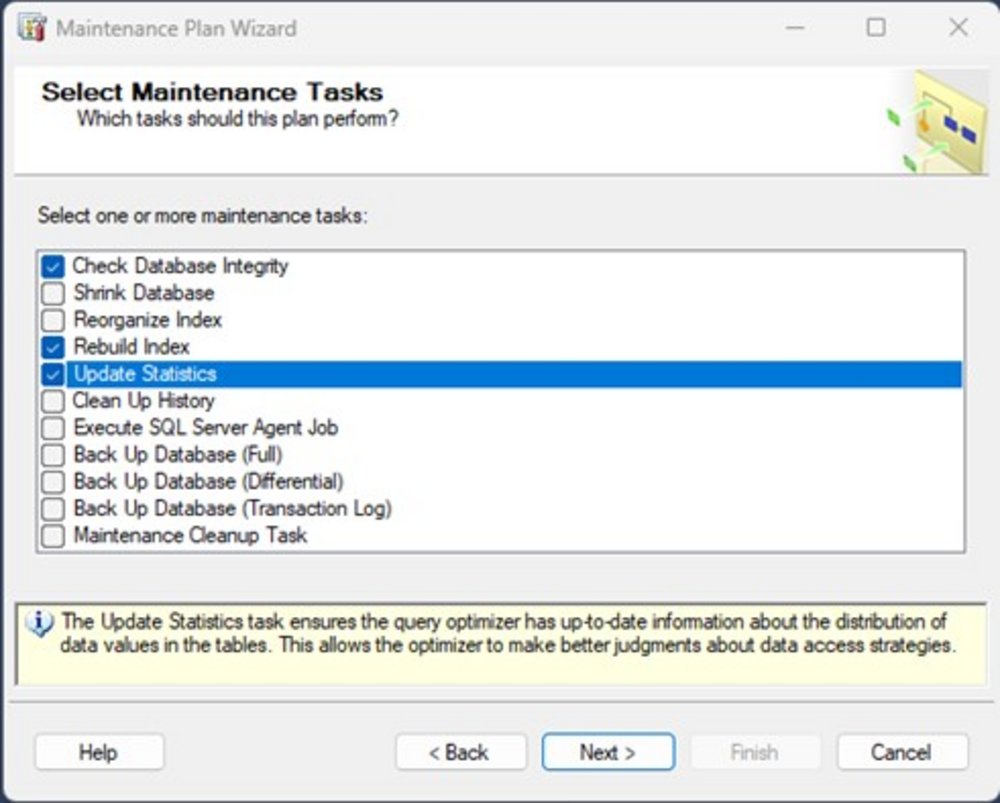Maximize the wizard window
Viewport: 1000px width, 803px height.
pos(876,28)
